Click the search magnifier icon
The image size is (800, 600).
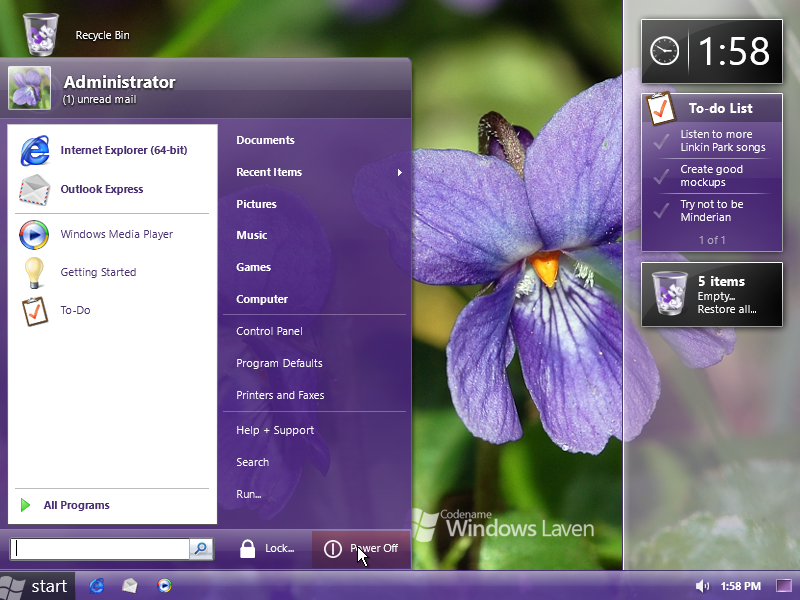tap(199, 549)
